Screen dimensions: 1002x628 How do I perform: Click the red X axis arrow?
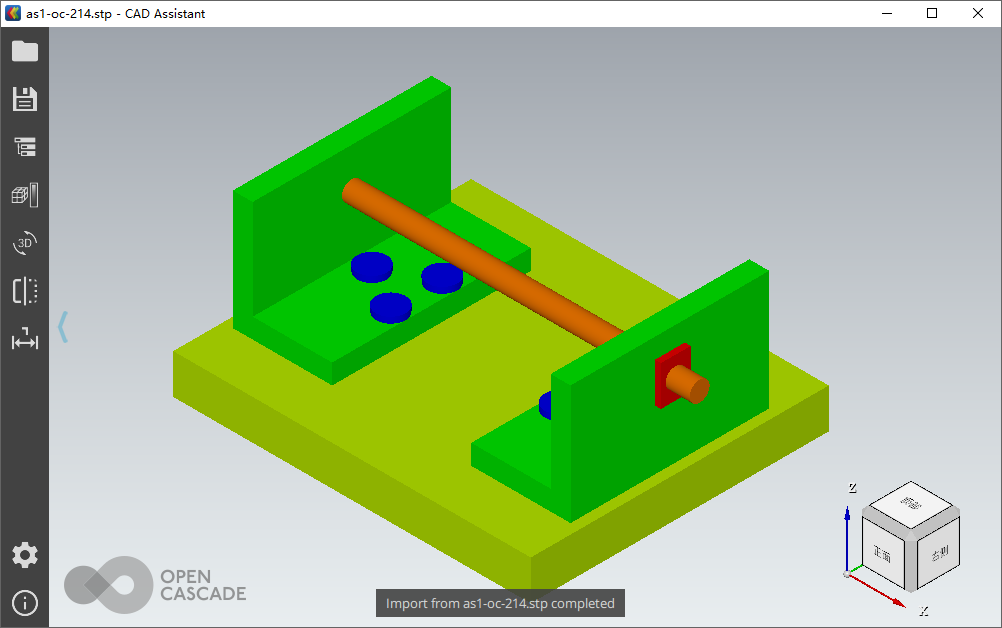879,590
